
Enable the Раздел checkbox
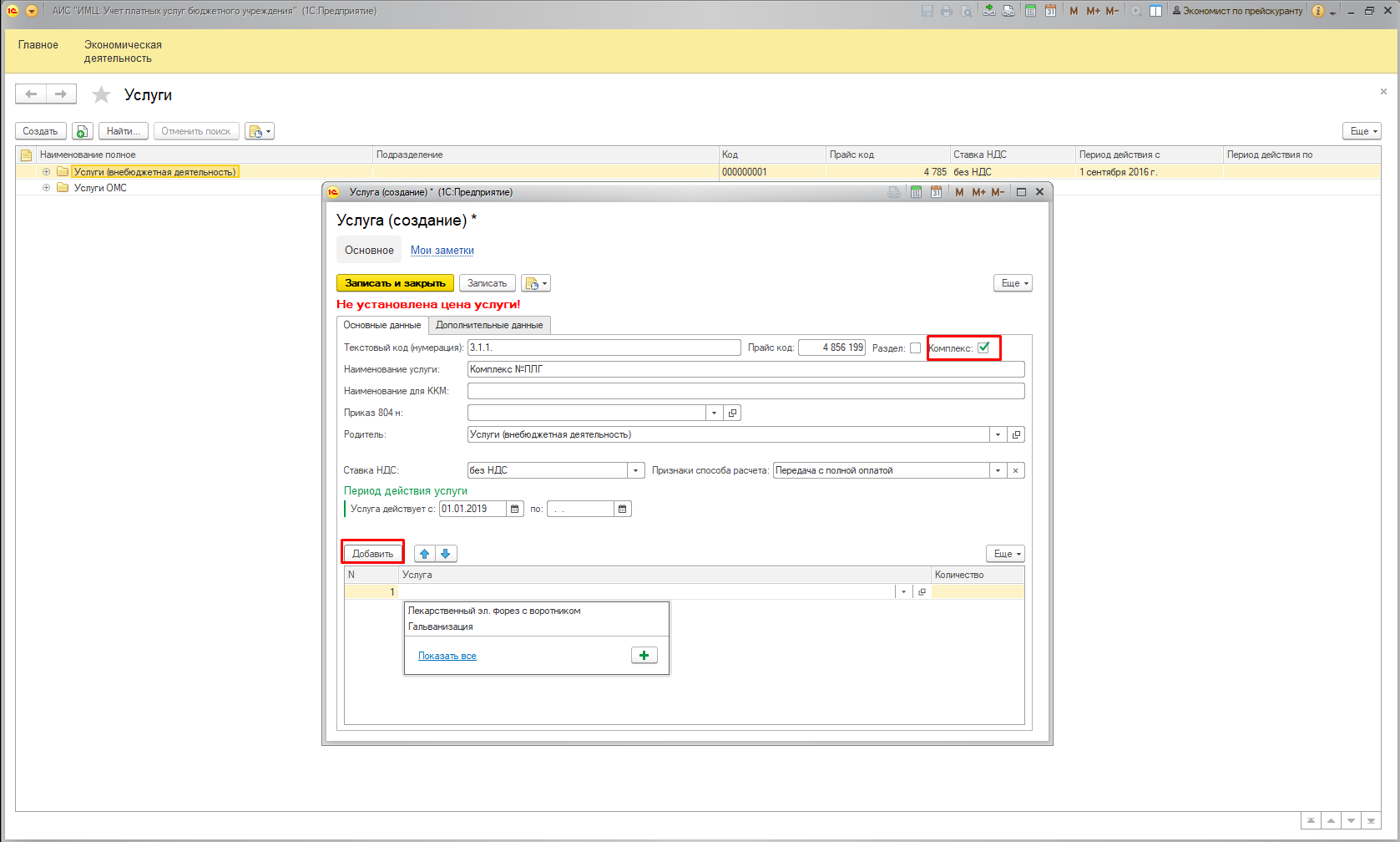(x=915, y=348)
